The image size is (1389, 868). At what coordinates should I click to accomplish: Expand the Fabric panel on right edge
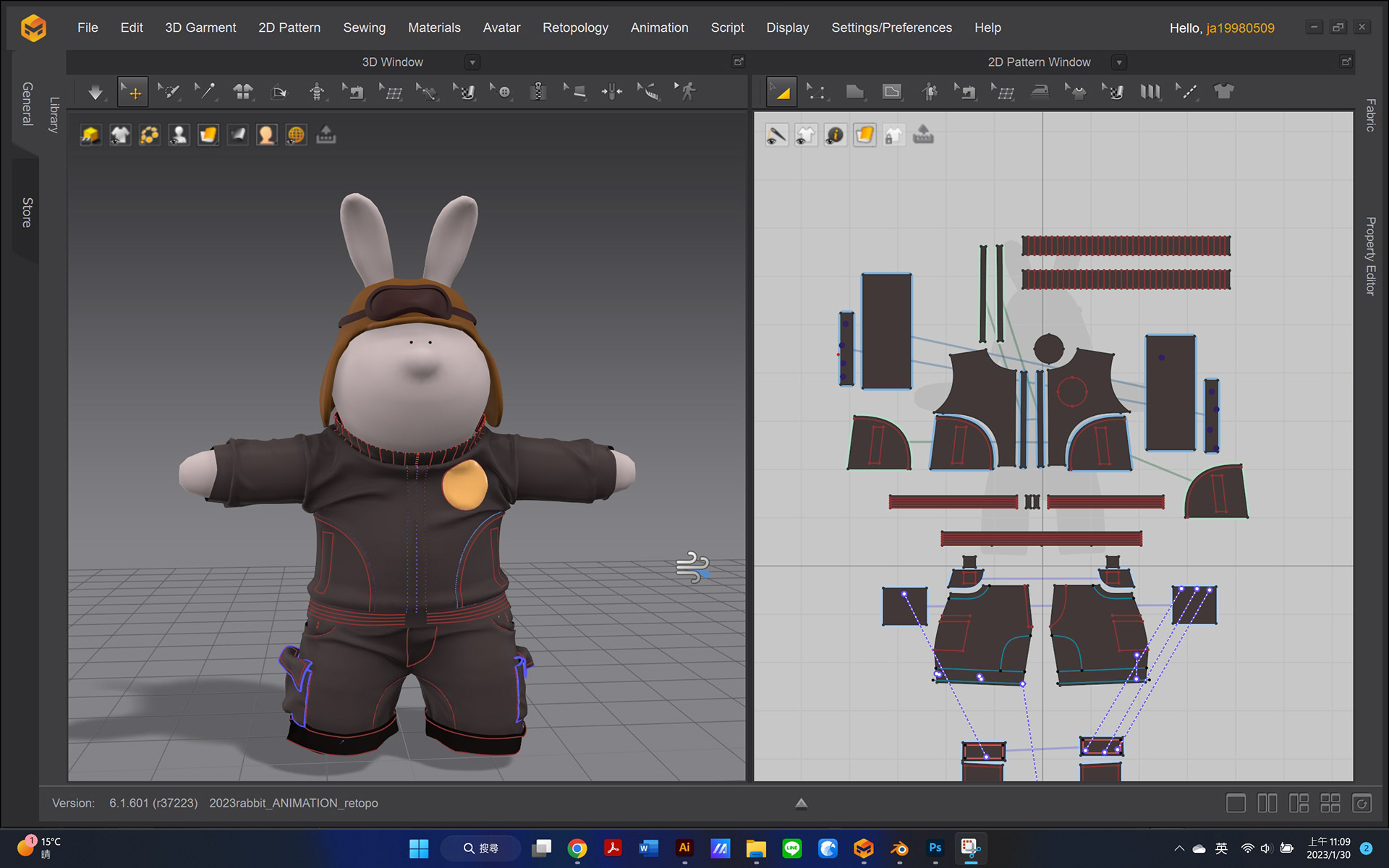1370,114
